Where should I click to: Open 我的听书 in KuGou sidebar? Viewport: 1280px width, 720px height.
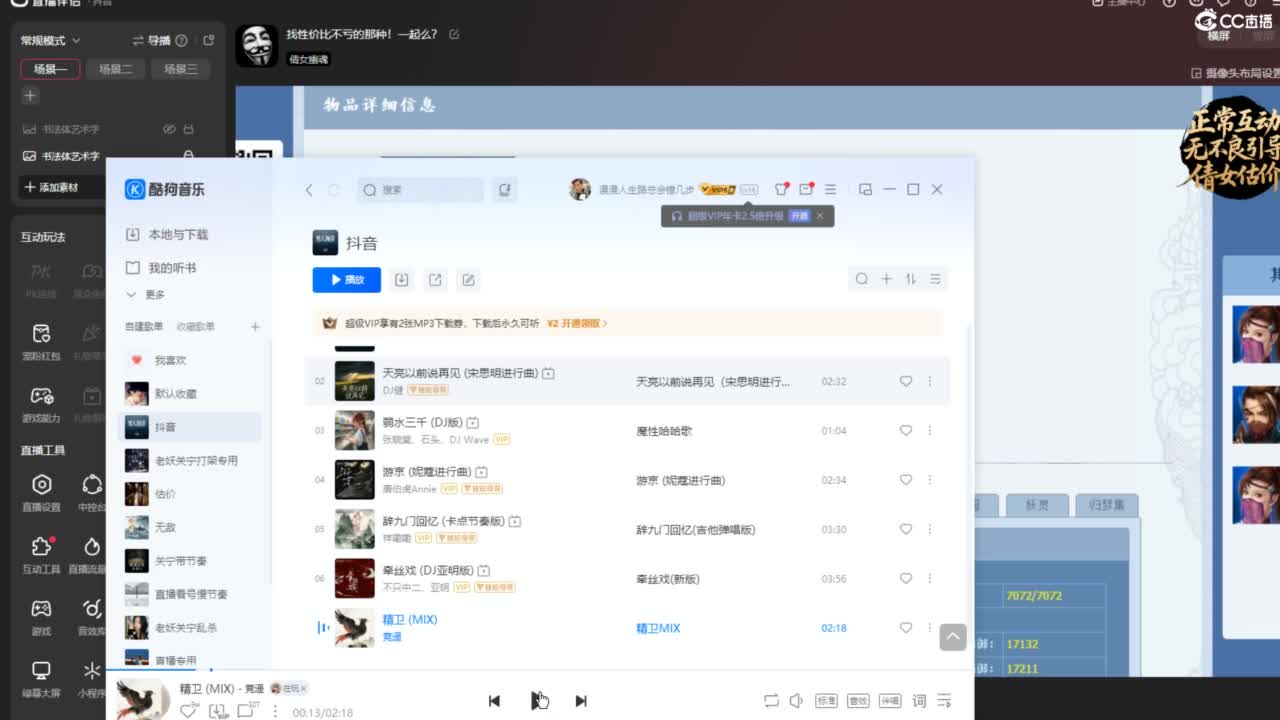coord(161,268)
